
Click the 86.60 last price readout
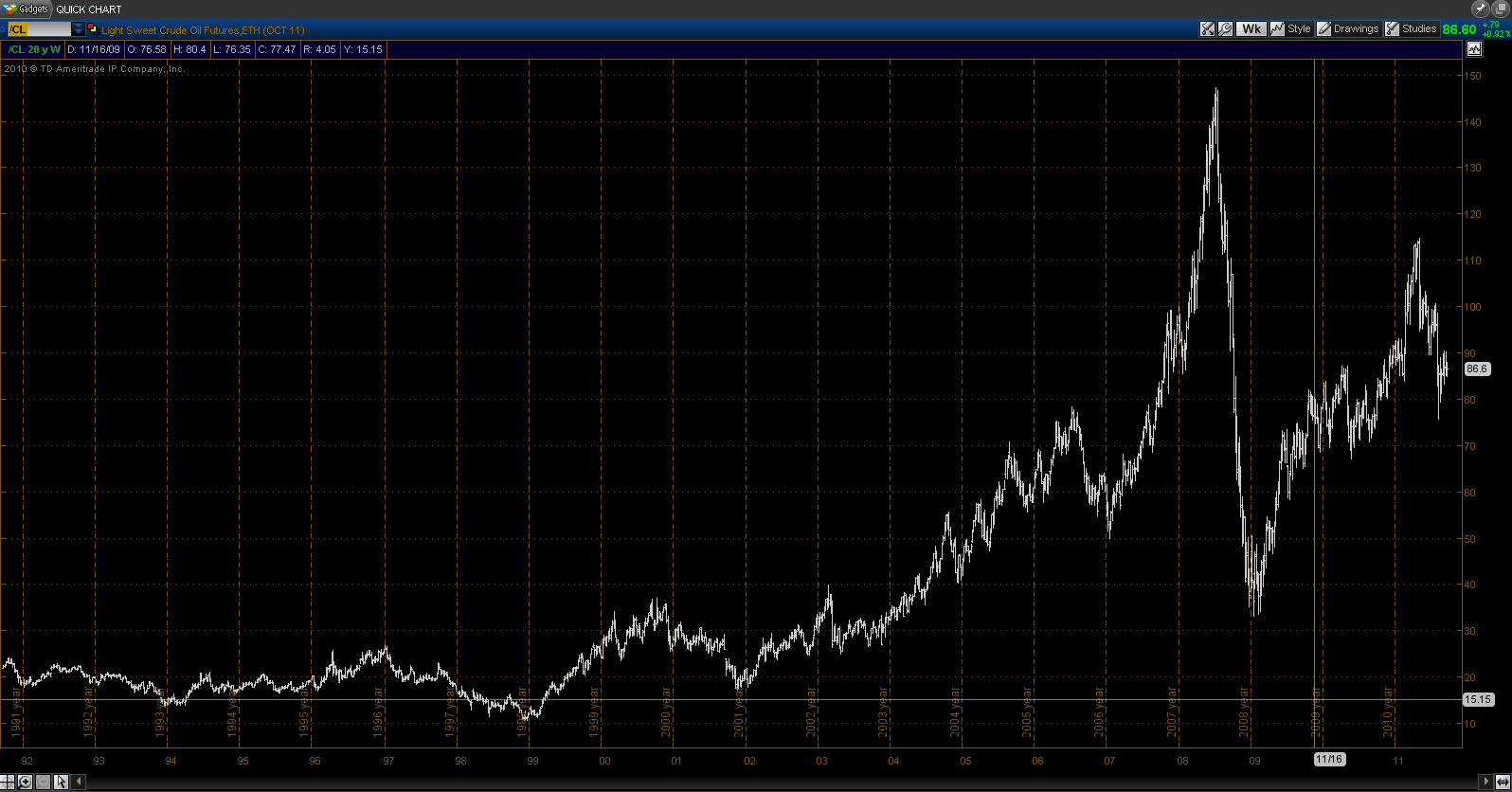1459,29
